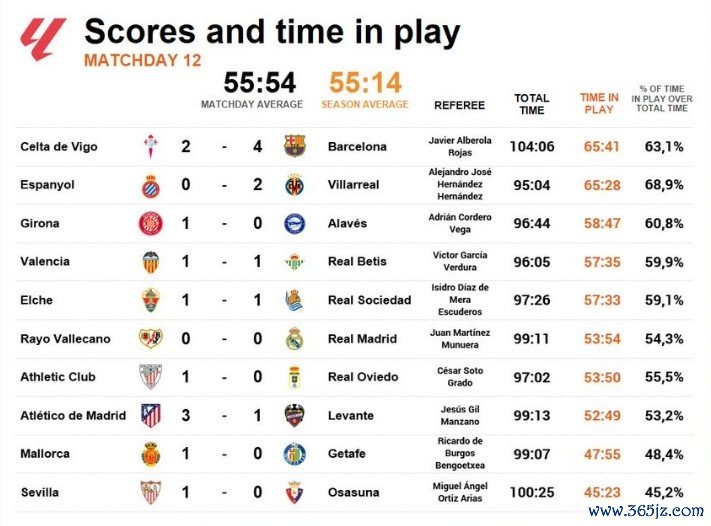Choose the Atlético de Madrid crest
Image resolution: width=711 pixels, height=526 pixels.
point(150,416)
